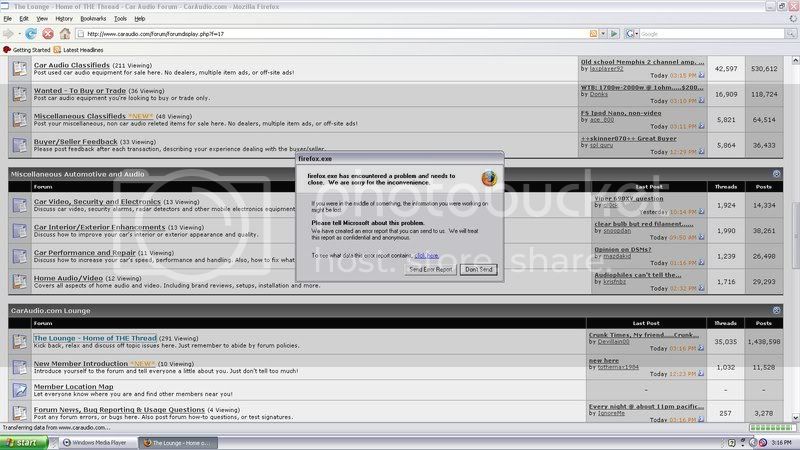Click forum icon beside Member Location Map
This screenshot has height=450, width=800.
coord(20,390)
